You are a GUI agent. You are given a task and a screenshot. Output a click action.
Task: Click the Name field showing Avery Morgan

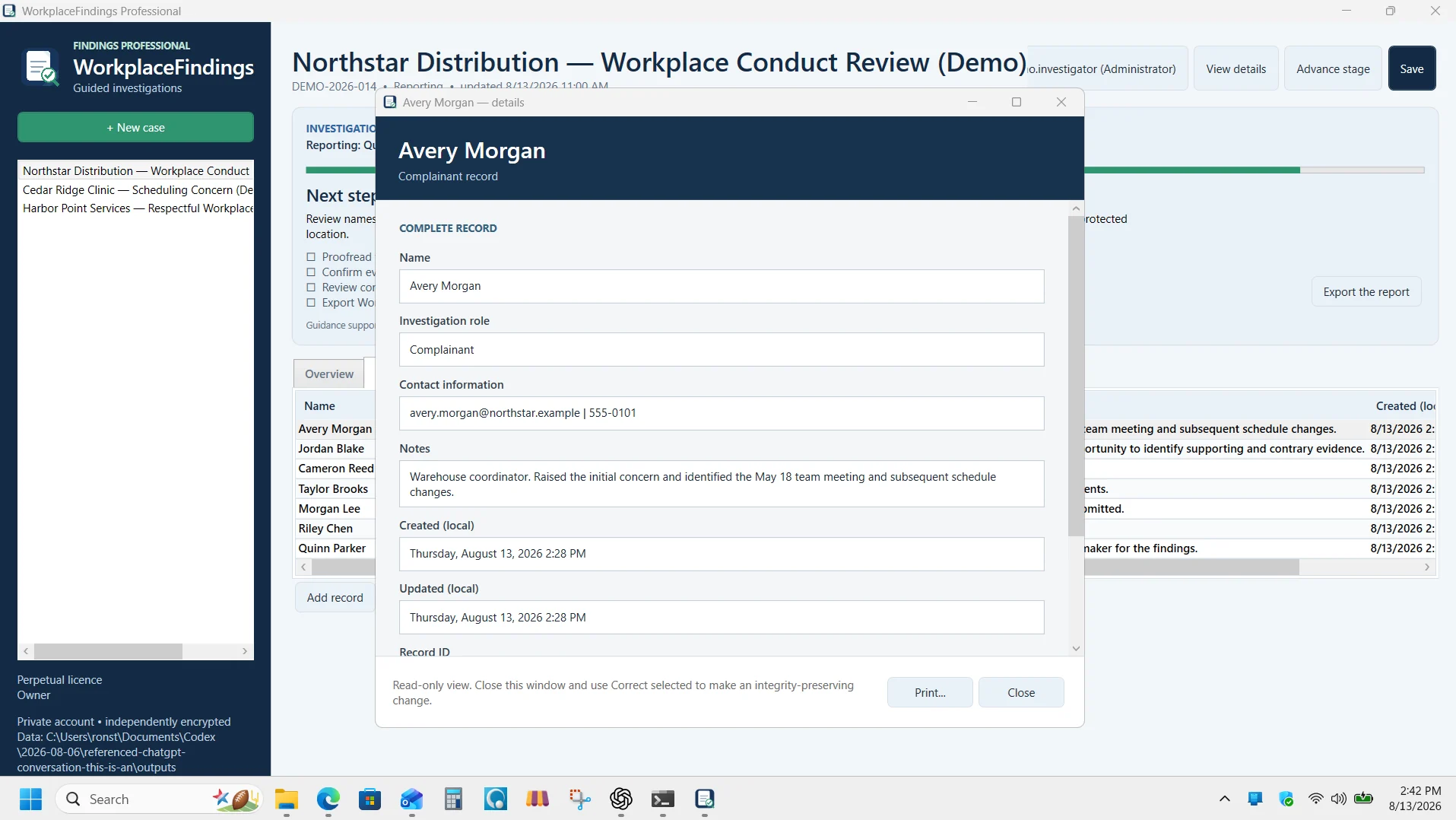[x=722, y=286]
